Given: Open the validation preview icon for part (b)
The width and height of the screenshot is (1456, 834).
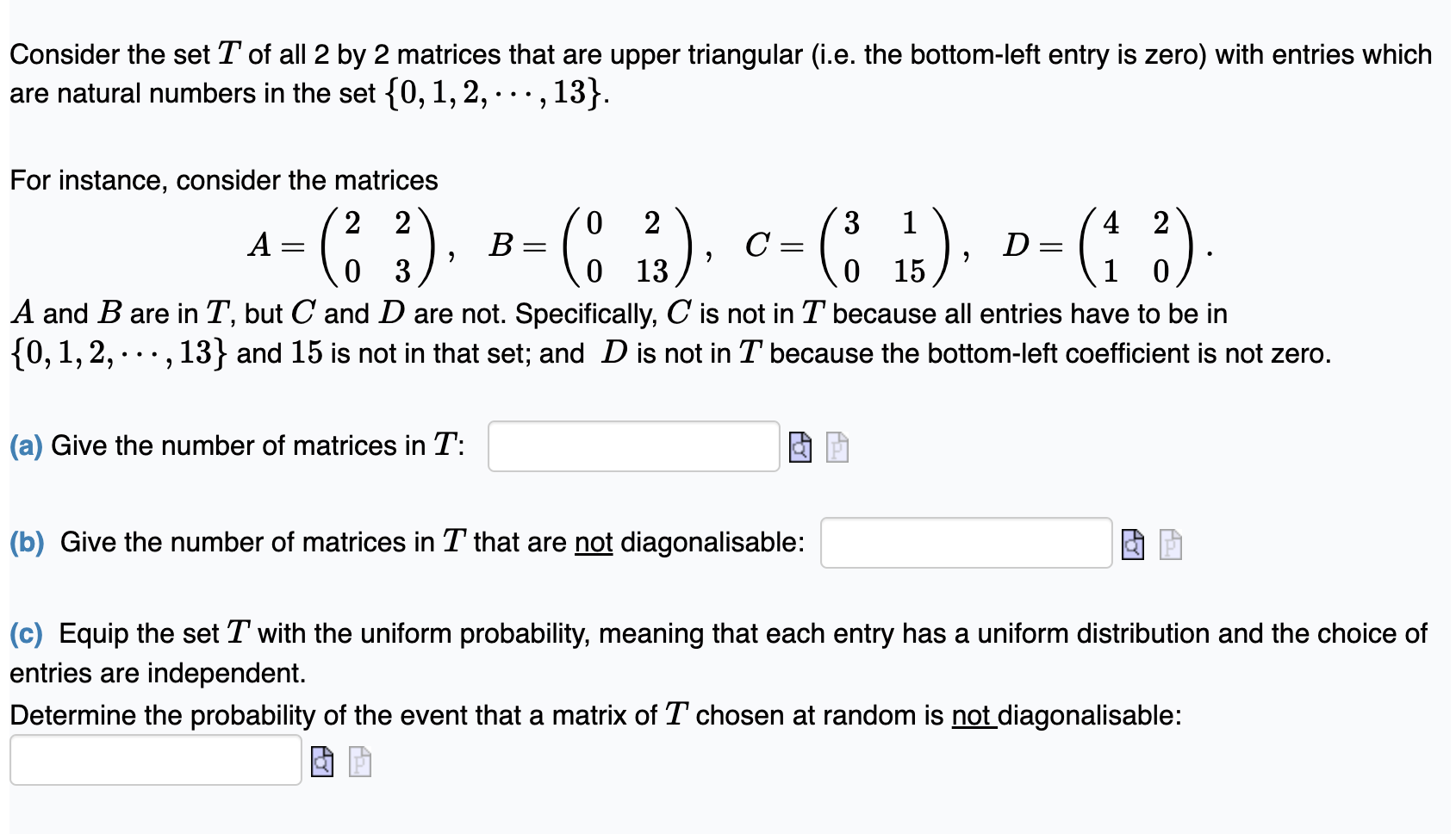Looking at the screenshot, I should [1131, 544].
